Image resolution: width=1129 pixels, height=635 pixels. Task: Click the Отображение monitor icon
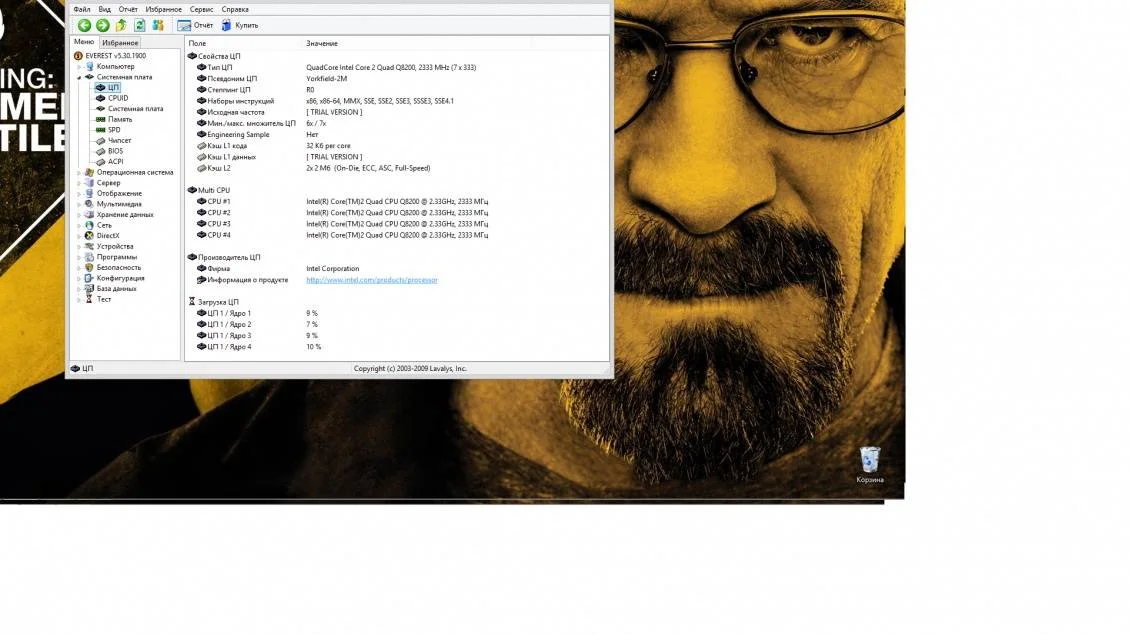[x=89, y=194]
